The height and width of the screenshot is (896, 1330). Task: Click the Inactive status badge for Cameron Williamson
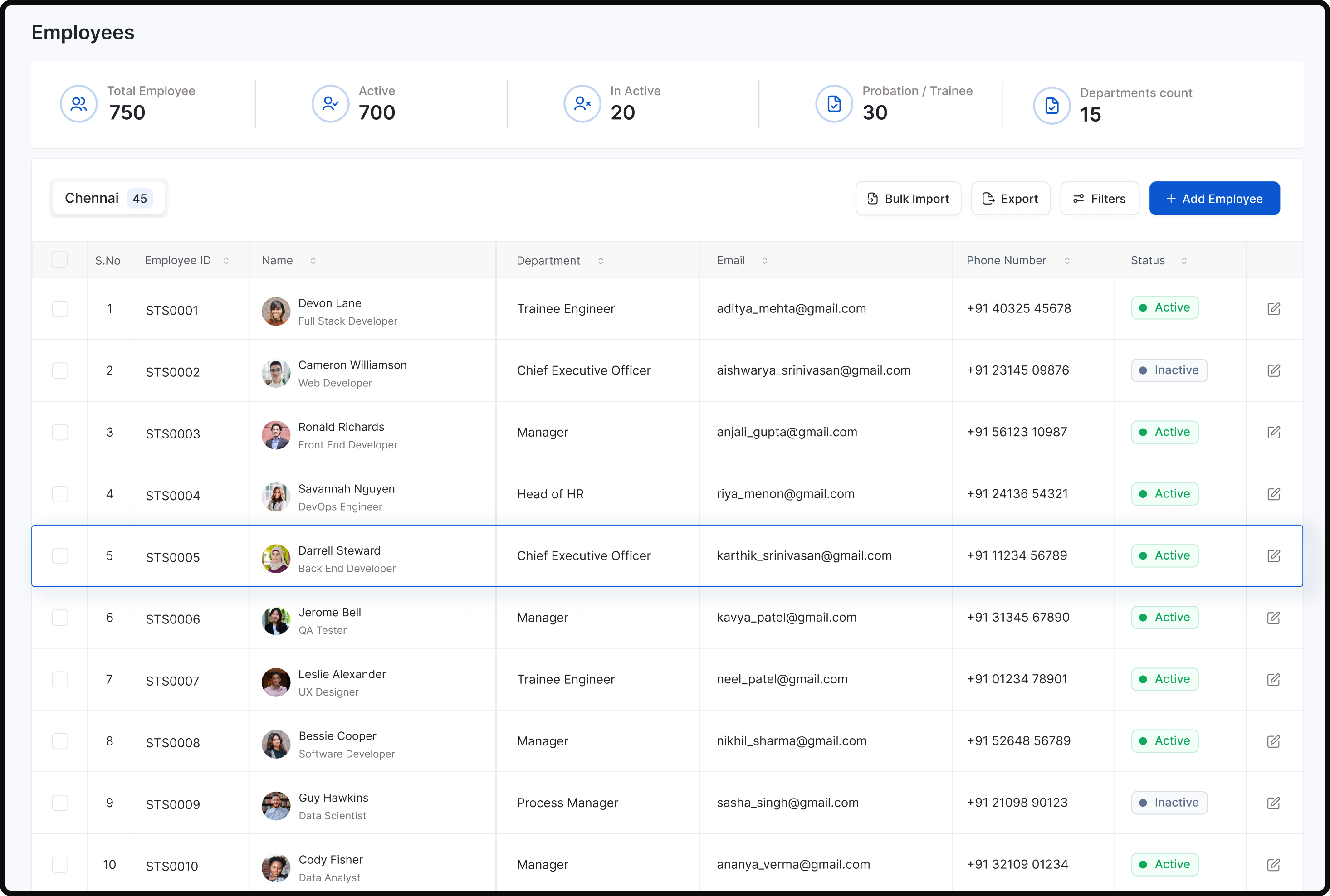[1169, 370]
